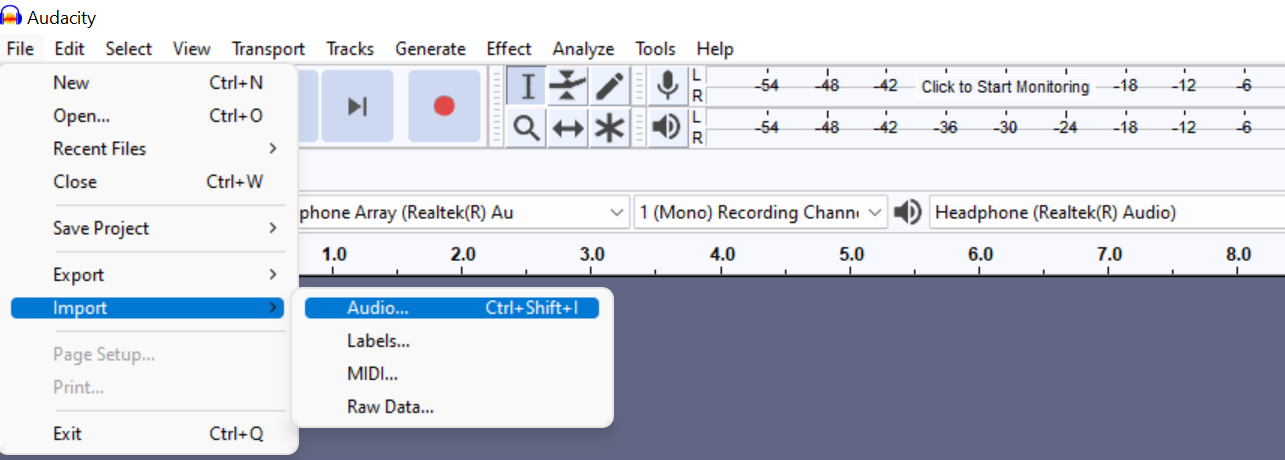Image resolution: width=1285 pixels, height=460 pixels.
Task: Expand the Recent Files submenu
Action: (x=148, y=149)
